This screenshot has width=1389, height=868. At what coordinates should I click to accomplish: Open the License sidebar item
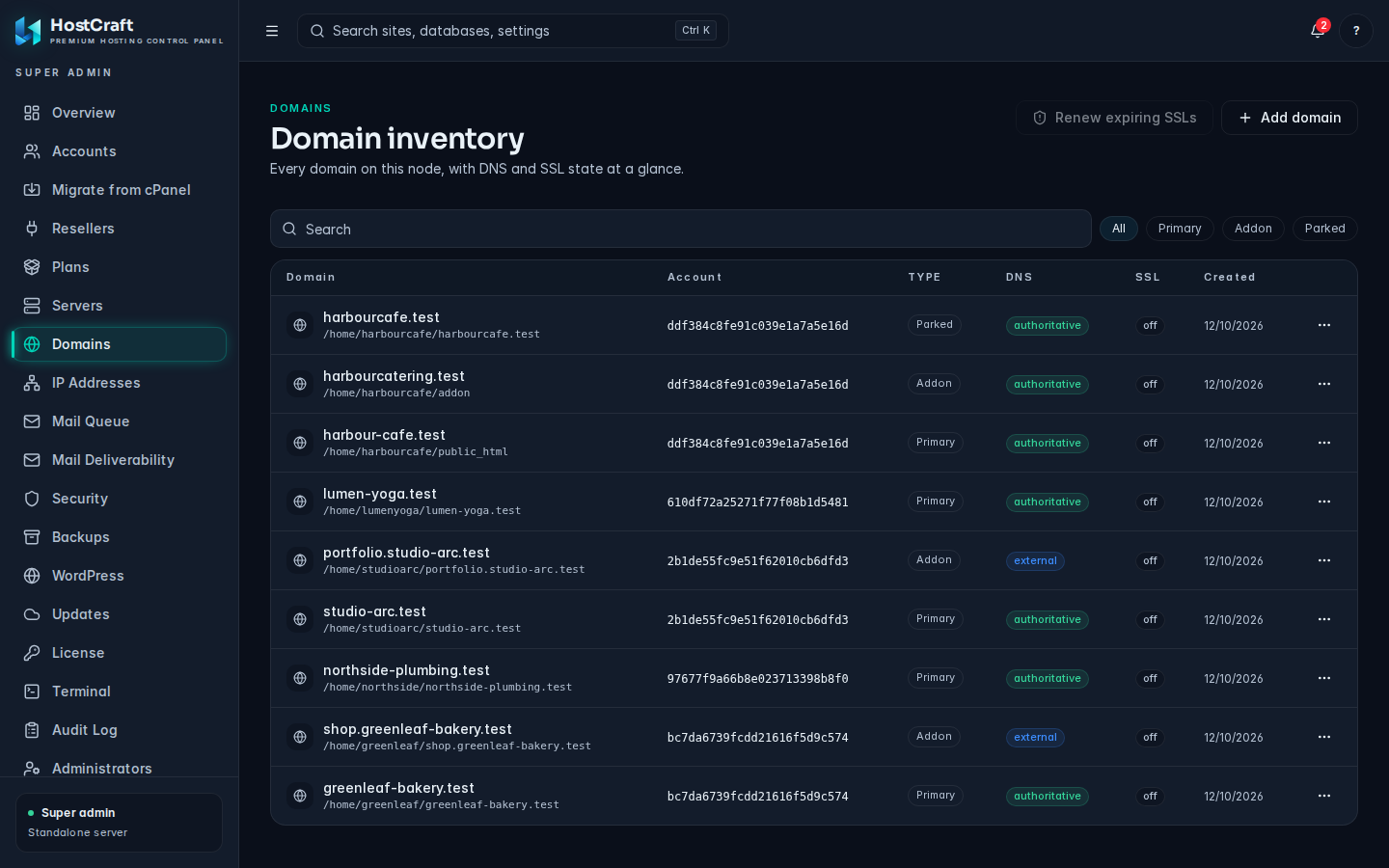(x=120, y=653)
